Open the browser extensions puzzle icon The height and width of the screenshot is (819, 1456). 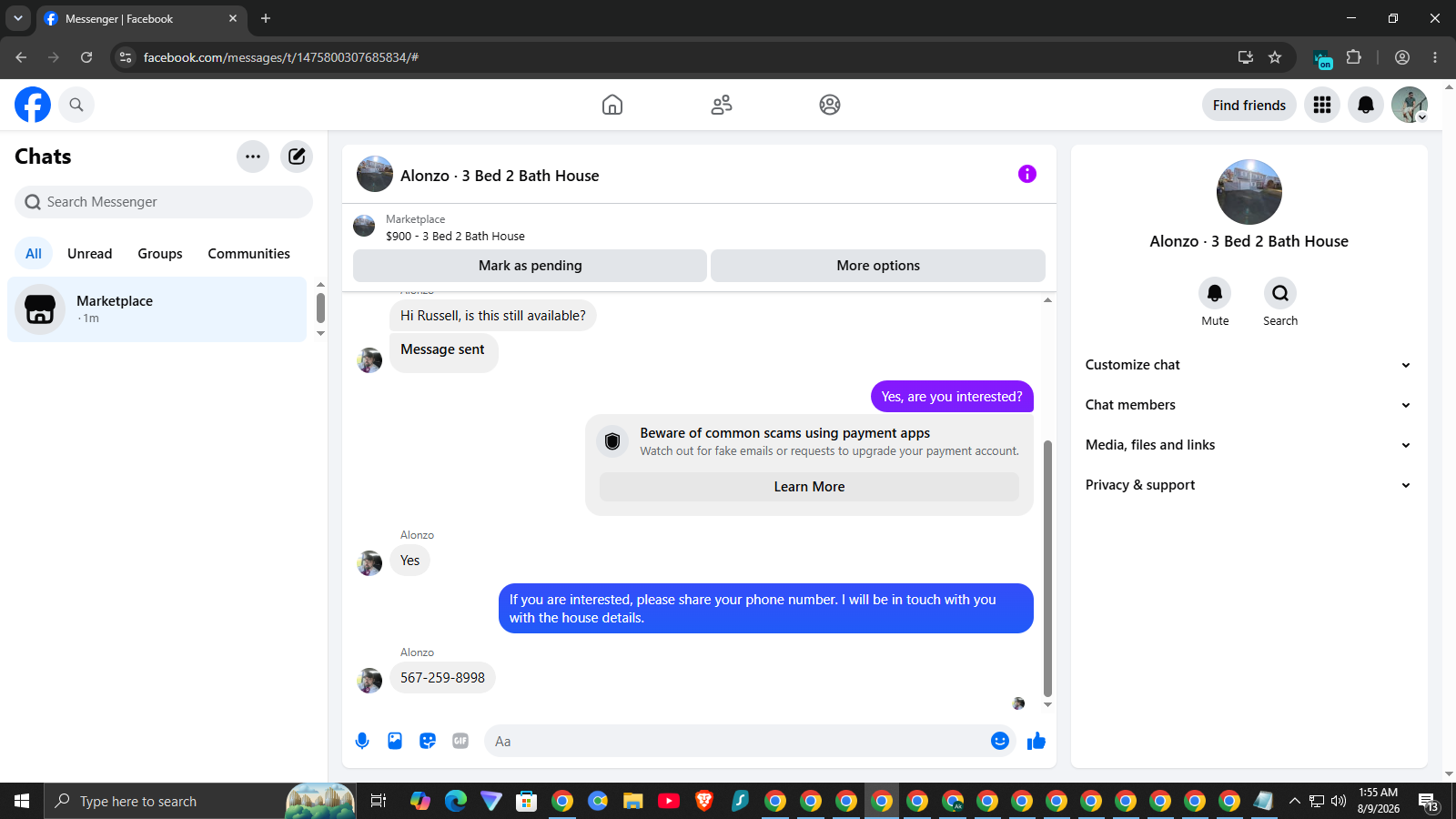point(1354,57)
